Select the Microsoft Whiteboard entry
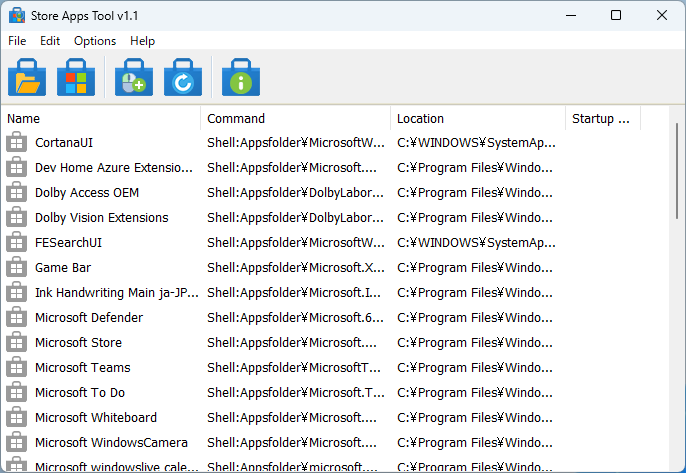Image resolution: width=686 pixels, height=473 pixels. [x=96, y=417]
